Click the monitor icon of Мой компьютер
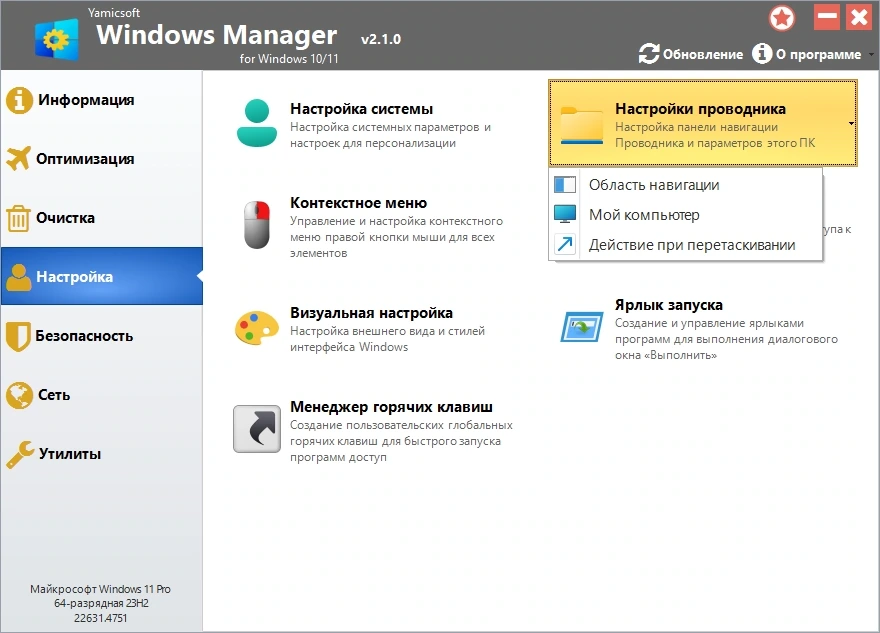Viewport: 880px width, 633px height. click(565, 214)
